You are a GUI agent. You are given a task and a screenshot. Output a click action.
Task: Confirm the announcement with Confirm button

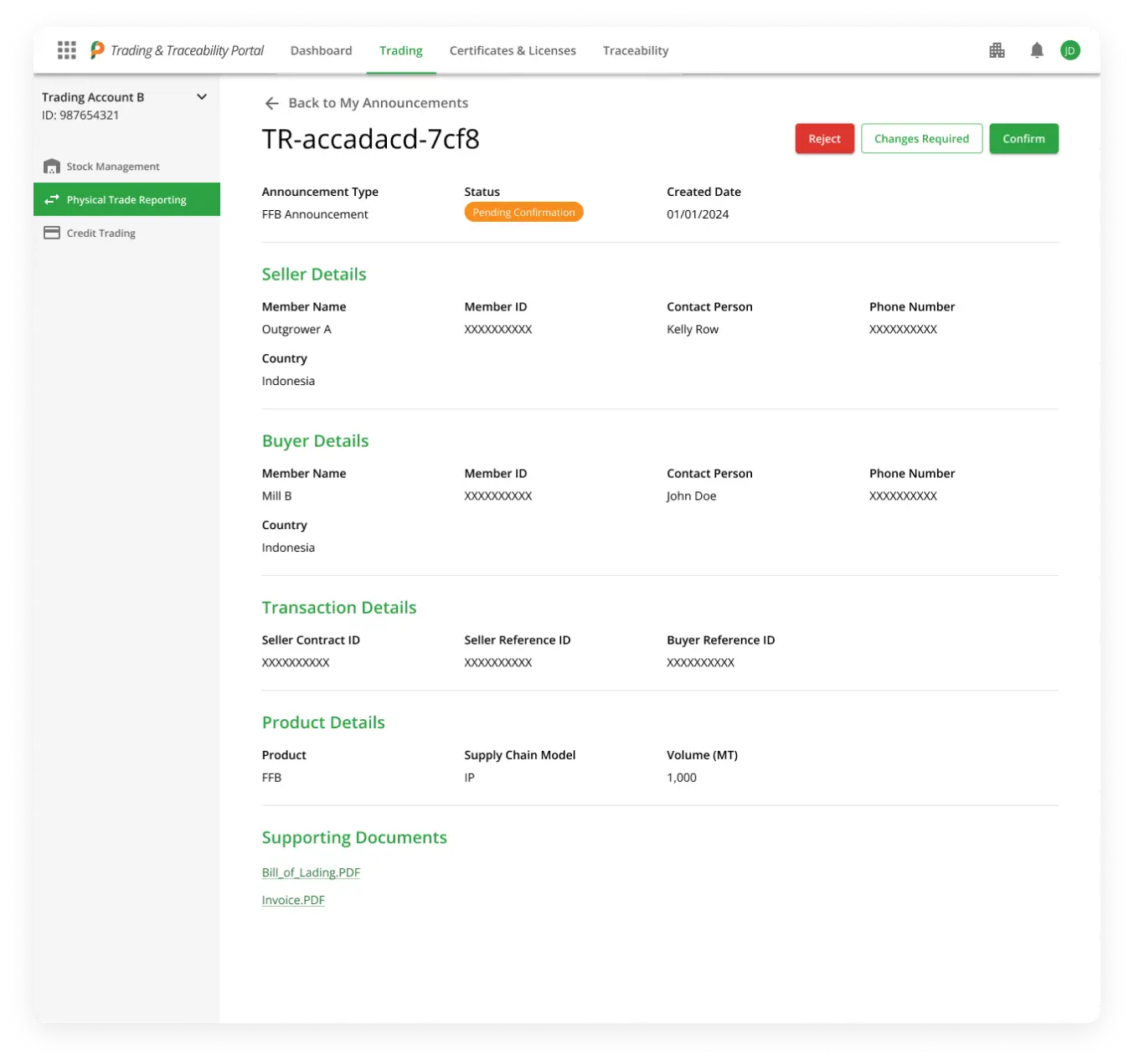tap(1023, 139)
